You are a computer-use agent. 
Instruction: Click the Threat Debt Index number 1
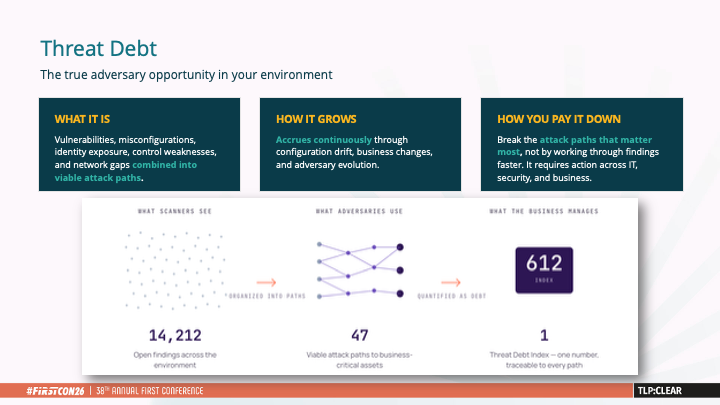tap(544, 335)
